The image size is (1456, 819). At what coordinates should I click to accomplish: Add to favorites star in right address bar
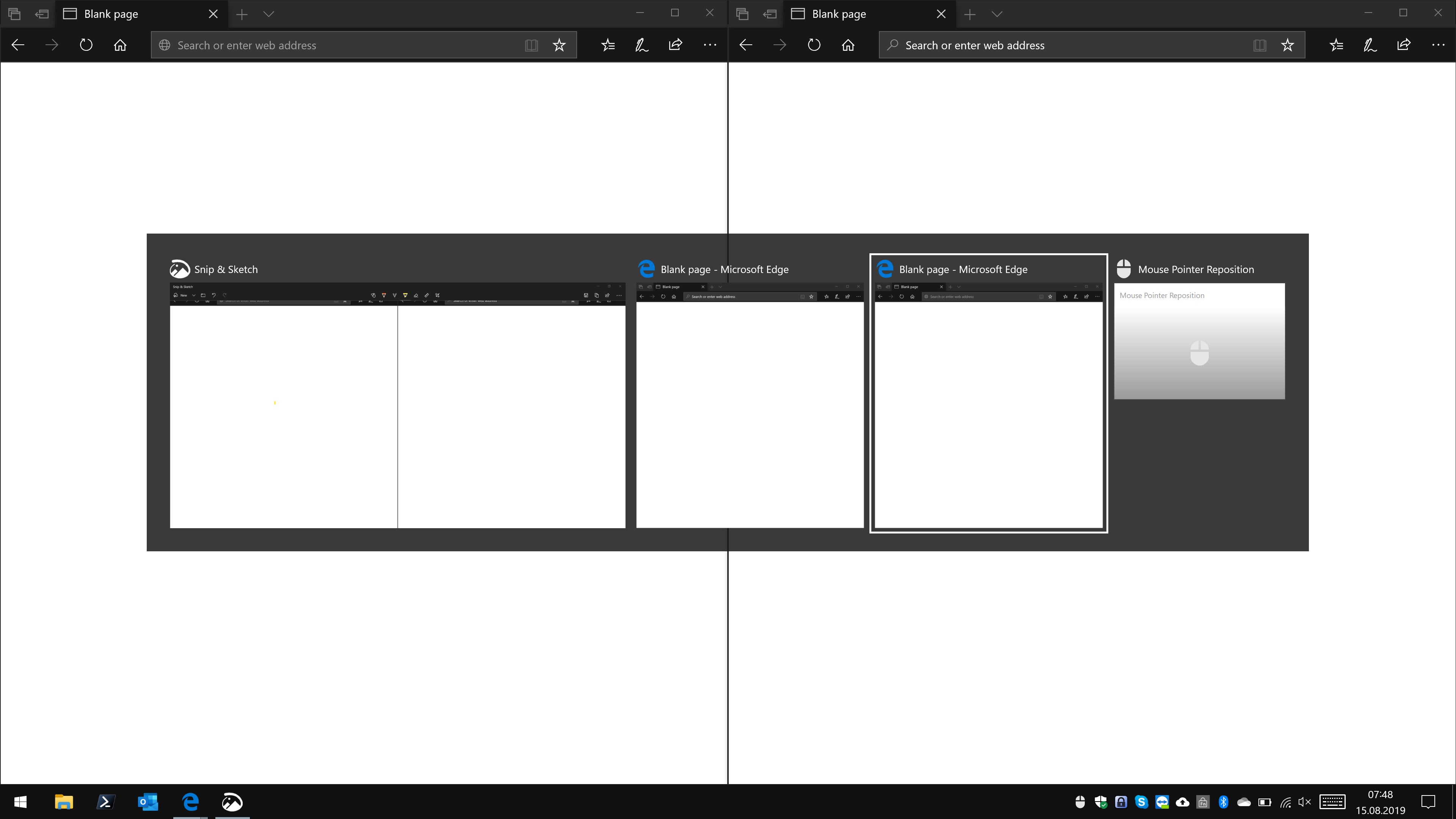point(1288,45)
